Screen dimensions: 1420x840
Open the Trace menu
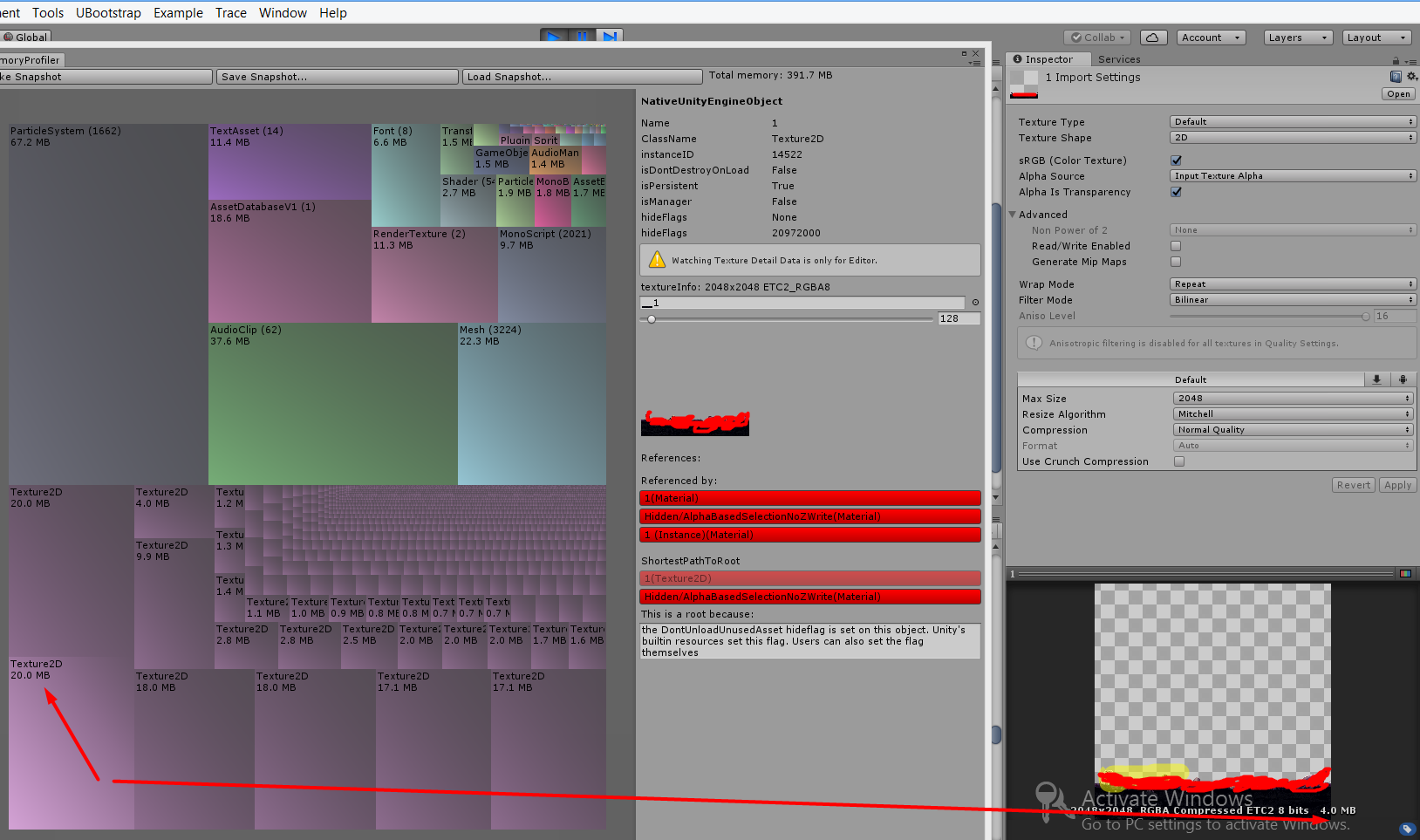pyautogui.click(x=231, y=13)
